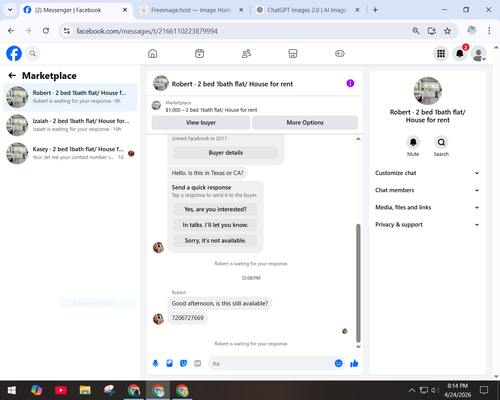Choose a sticker with the sticker icon
500x400 pixels.
[x=183, y=363]
